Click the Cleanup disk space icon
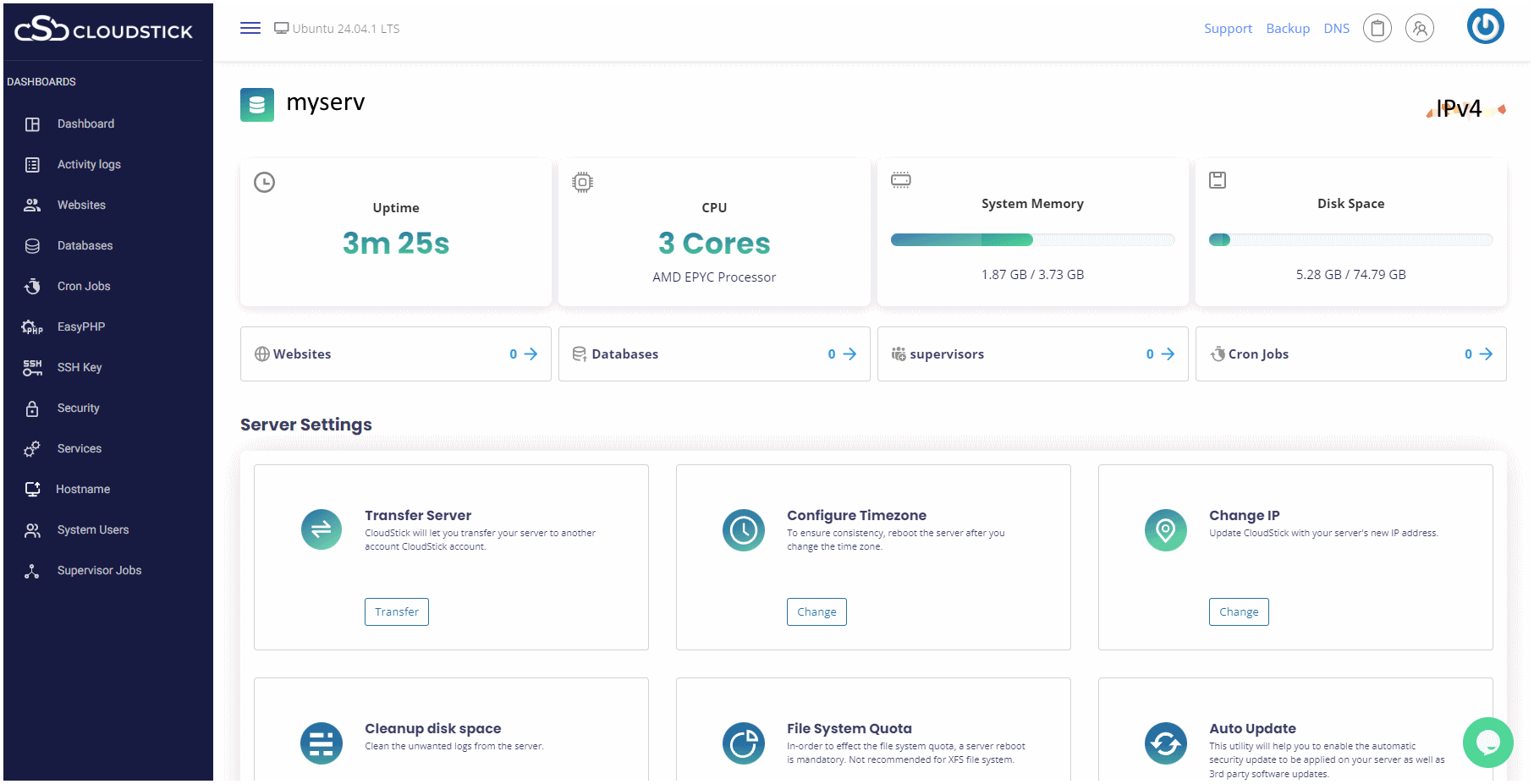Viewport: 1534px width, 784px height. pyautogui.click(x=322, y=743)
